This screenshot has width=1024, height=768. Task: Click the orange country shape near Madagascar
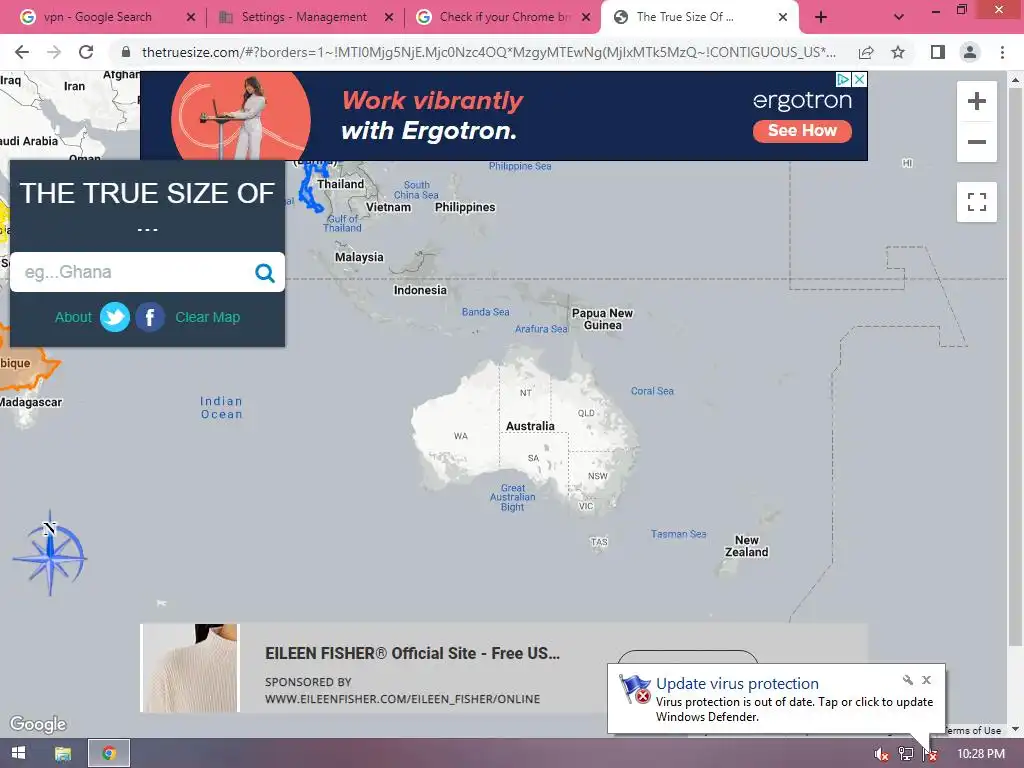29,366
